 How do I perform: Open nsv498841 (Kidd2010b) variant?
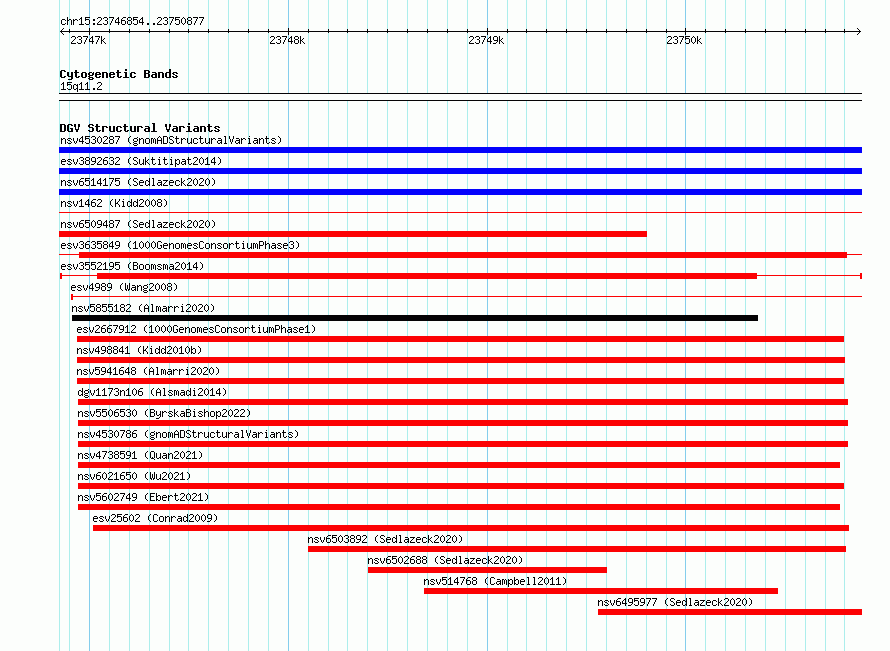(x=139, y=350)
